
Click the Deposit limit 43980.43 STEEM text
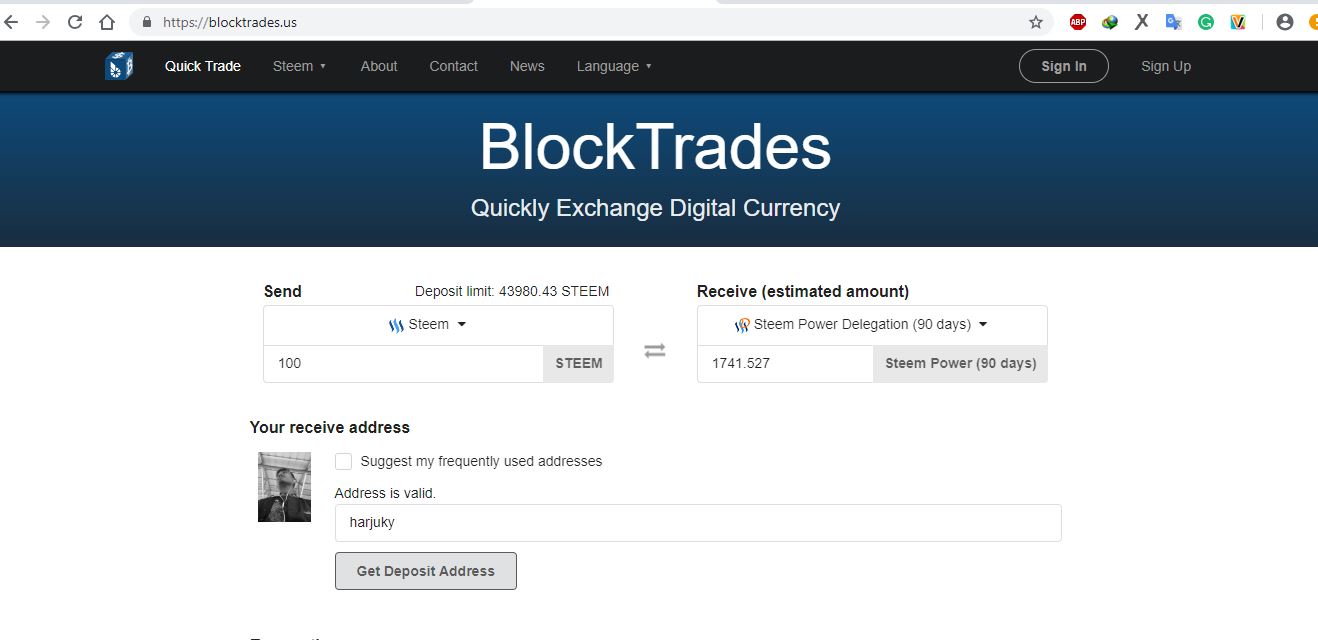click(512, 291)
